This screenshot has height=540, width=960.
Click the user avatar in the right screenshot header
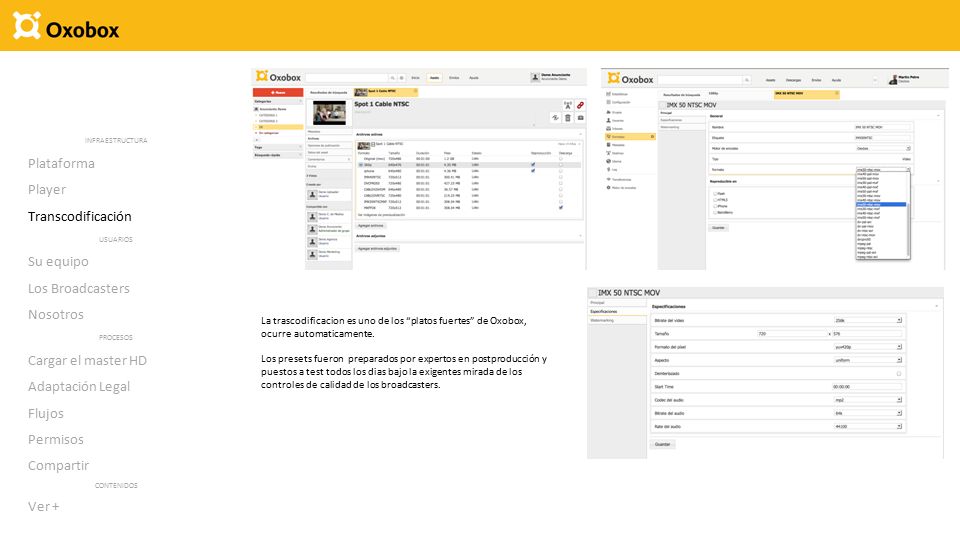click(x=893, y=79)
